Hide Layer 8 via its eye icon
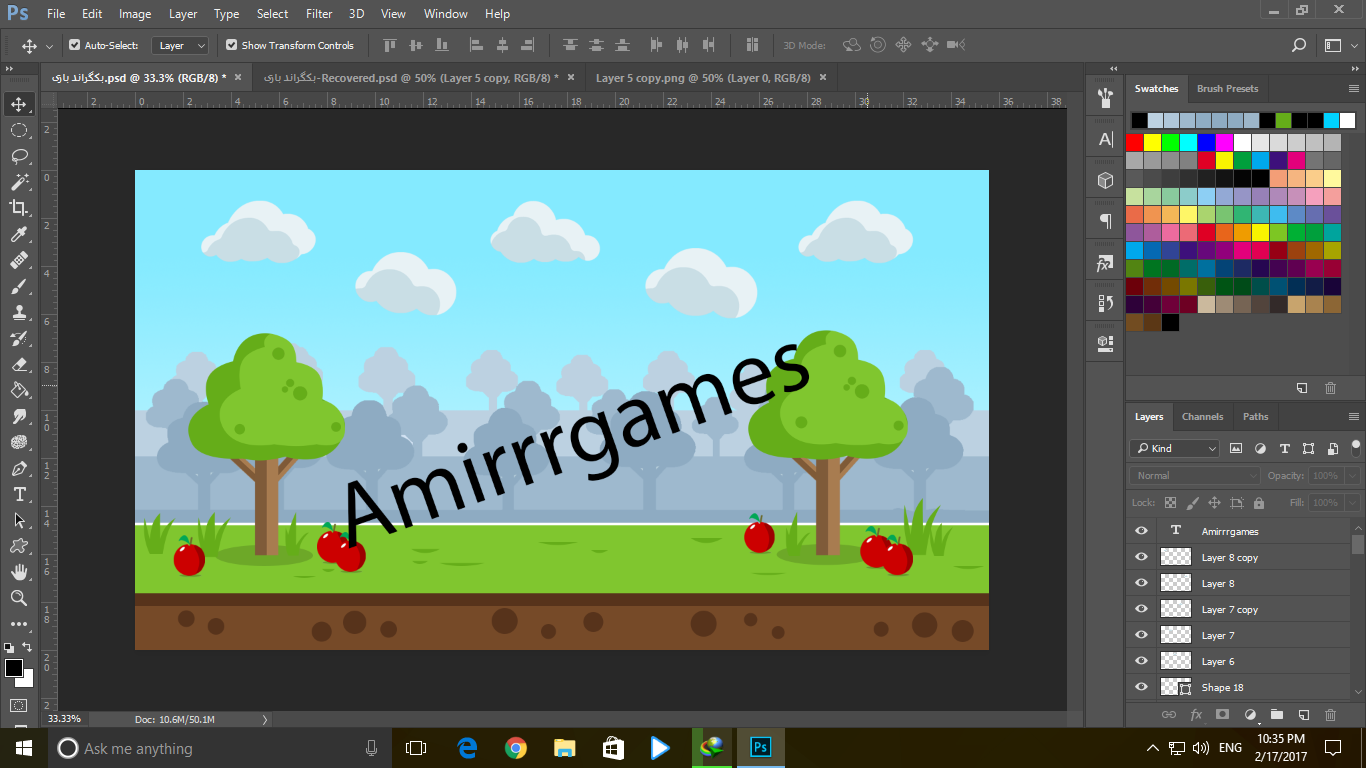Image resolution: width=1366 pixels, height=768 pixels. point(1141,583)
